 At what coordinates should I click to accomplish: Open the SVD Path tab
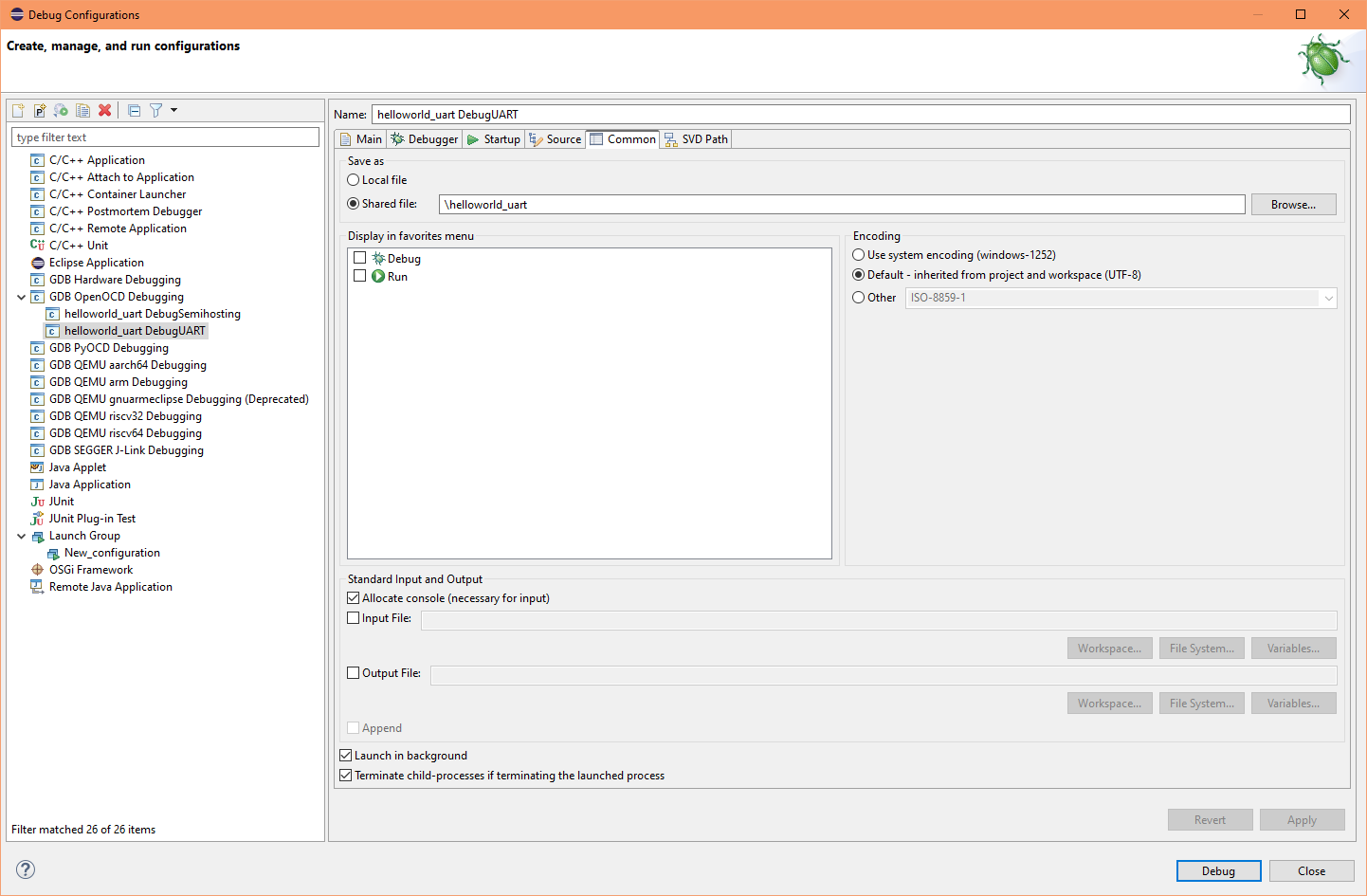point(697,139)
